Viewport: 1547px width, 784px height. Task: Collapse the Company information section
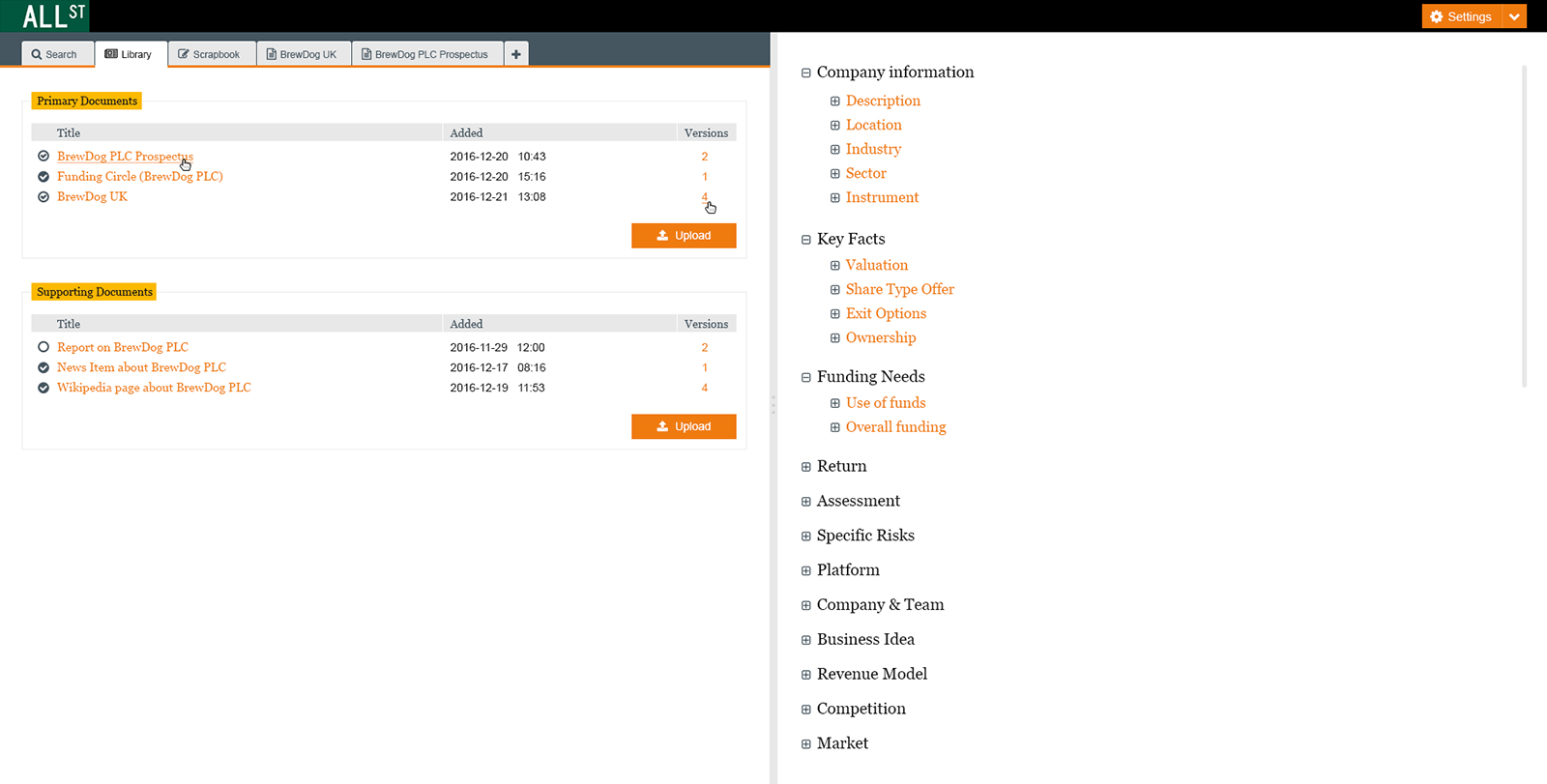point(806,73)
